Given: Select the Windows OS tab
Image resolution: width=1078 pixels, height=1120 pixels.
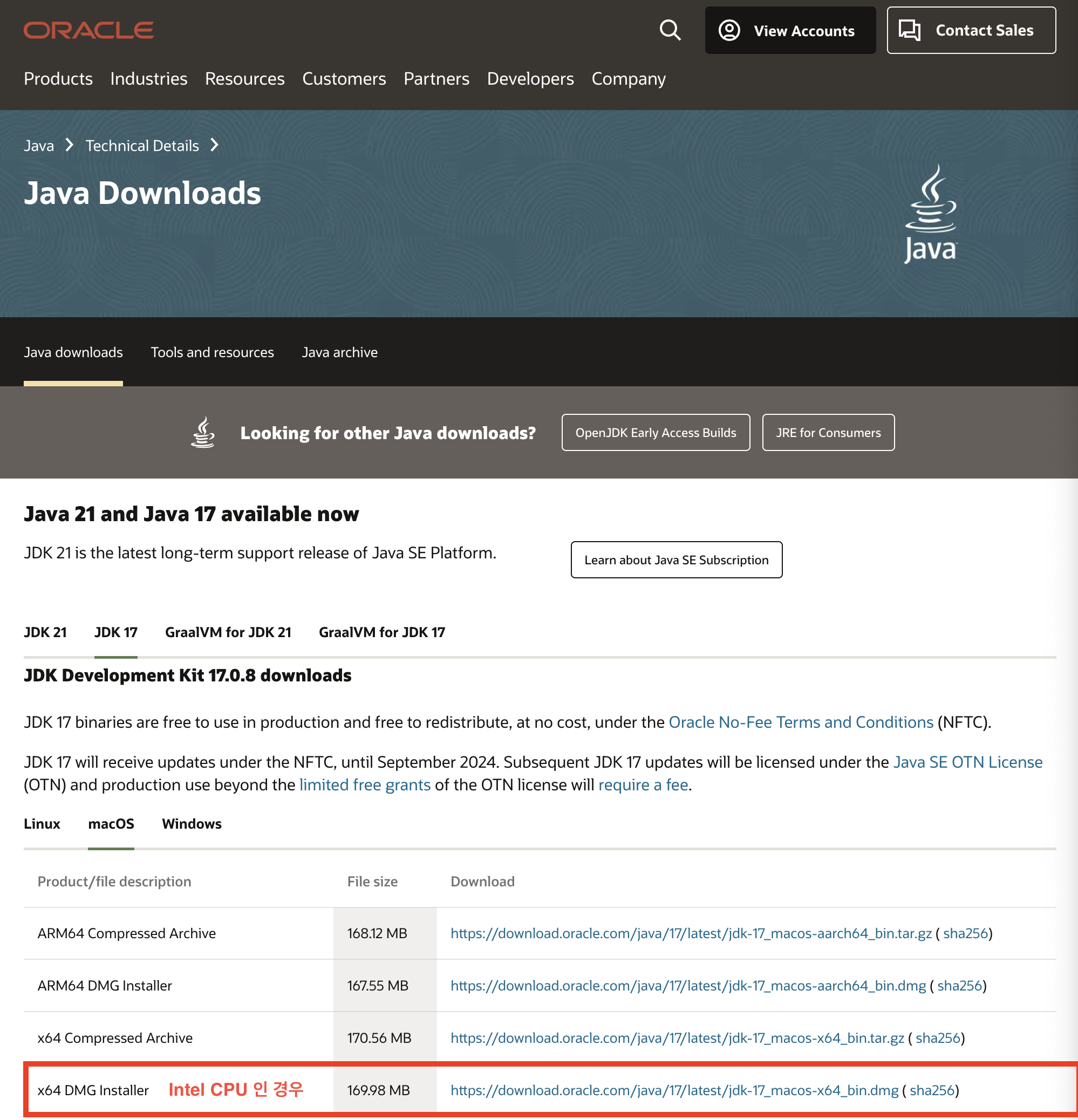Looking at the screenshot, I should [x=192, y=823].
